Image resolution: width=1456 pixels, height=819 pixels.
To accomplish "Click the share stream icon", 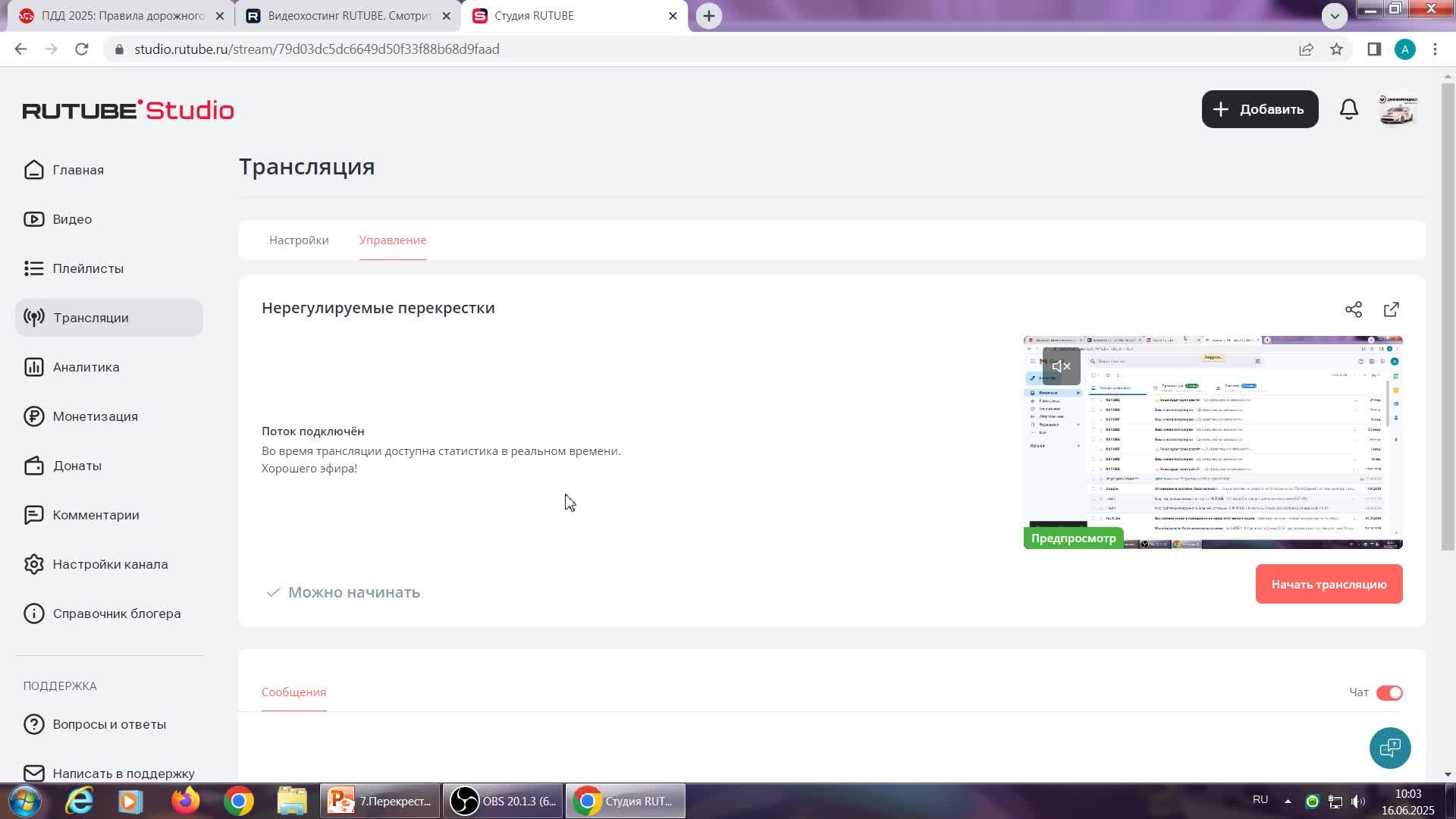I will click(1354, 309).
